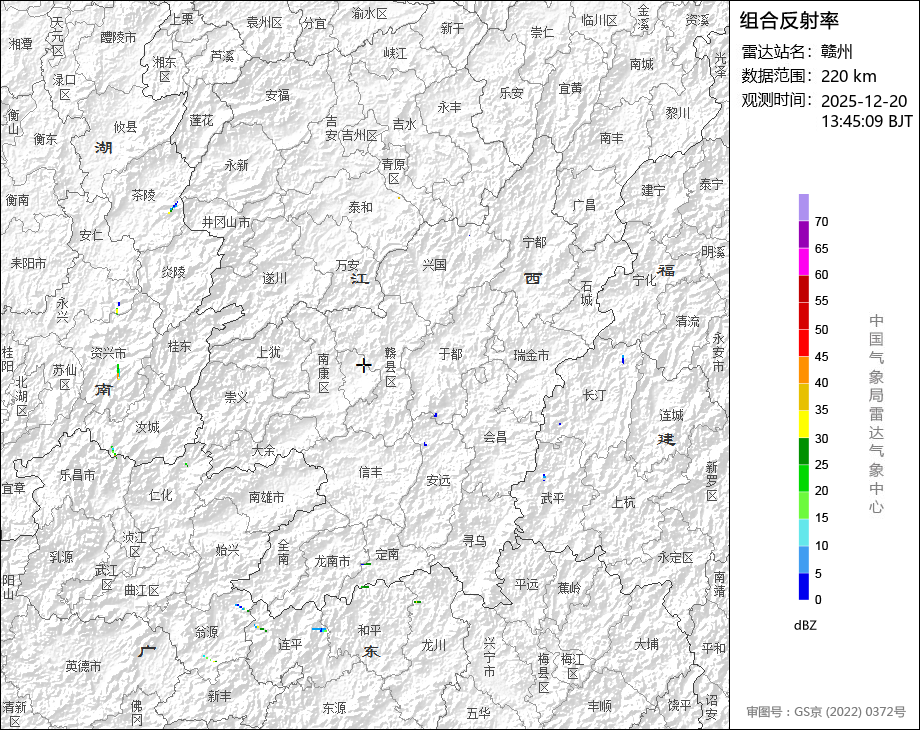Click the 中国气象局雷达气象中心 vertical text
The width and height of the screenshot is (920, 730).
click(x=876, y=414)
